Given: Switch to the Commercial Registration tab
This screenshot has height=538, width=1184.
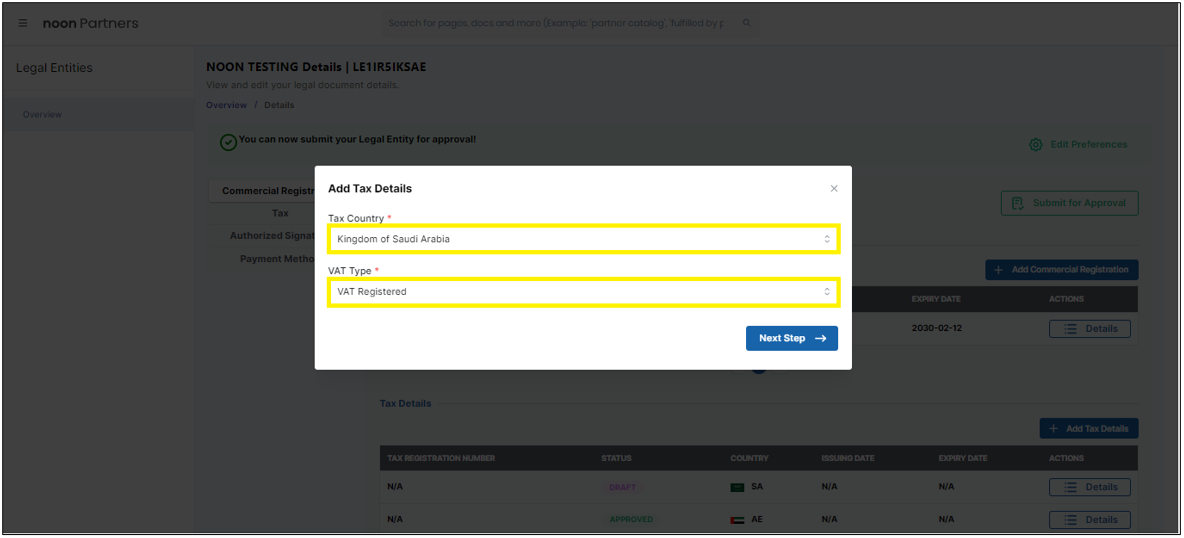Looking at the screenshot, I should [267, 191].
